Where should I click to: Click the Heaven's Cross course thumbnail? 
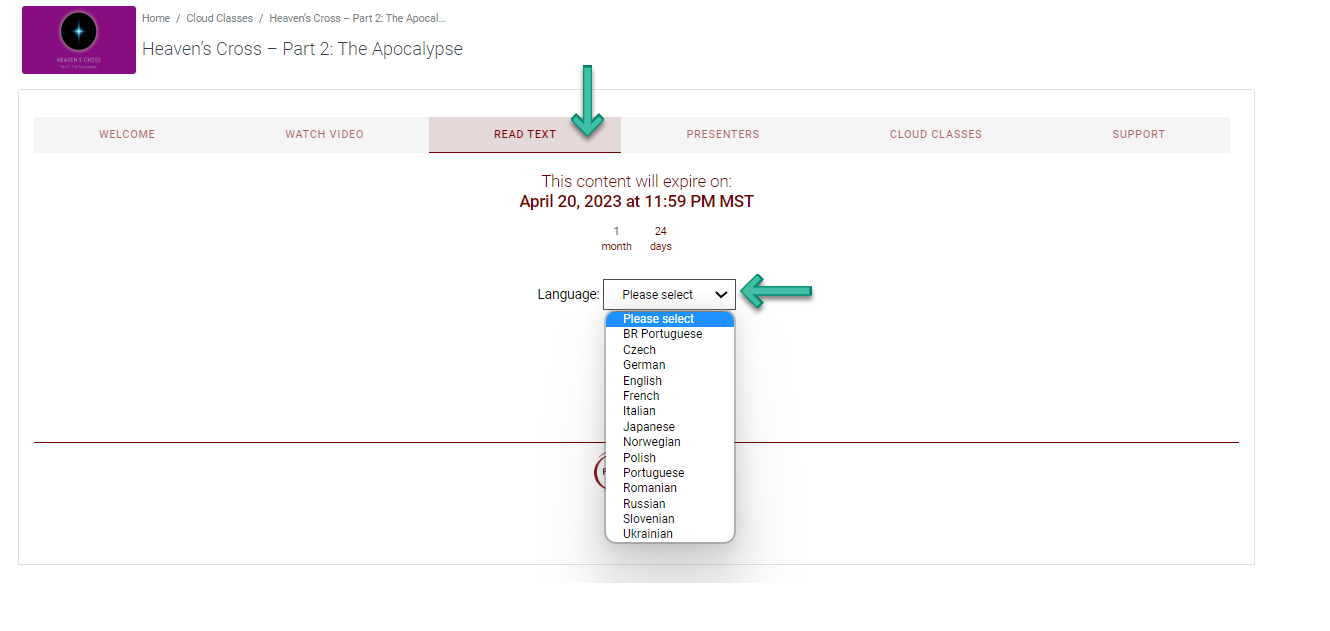pos(79,40)
